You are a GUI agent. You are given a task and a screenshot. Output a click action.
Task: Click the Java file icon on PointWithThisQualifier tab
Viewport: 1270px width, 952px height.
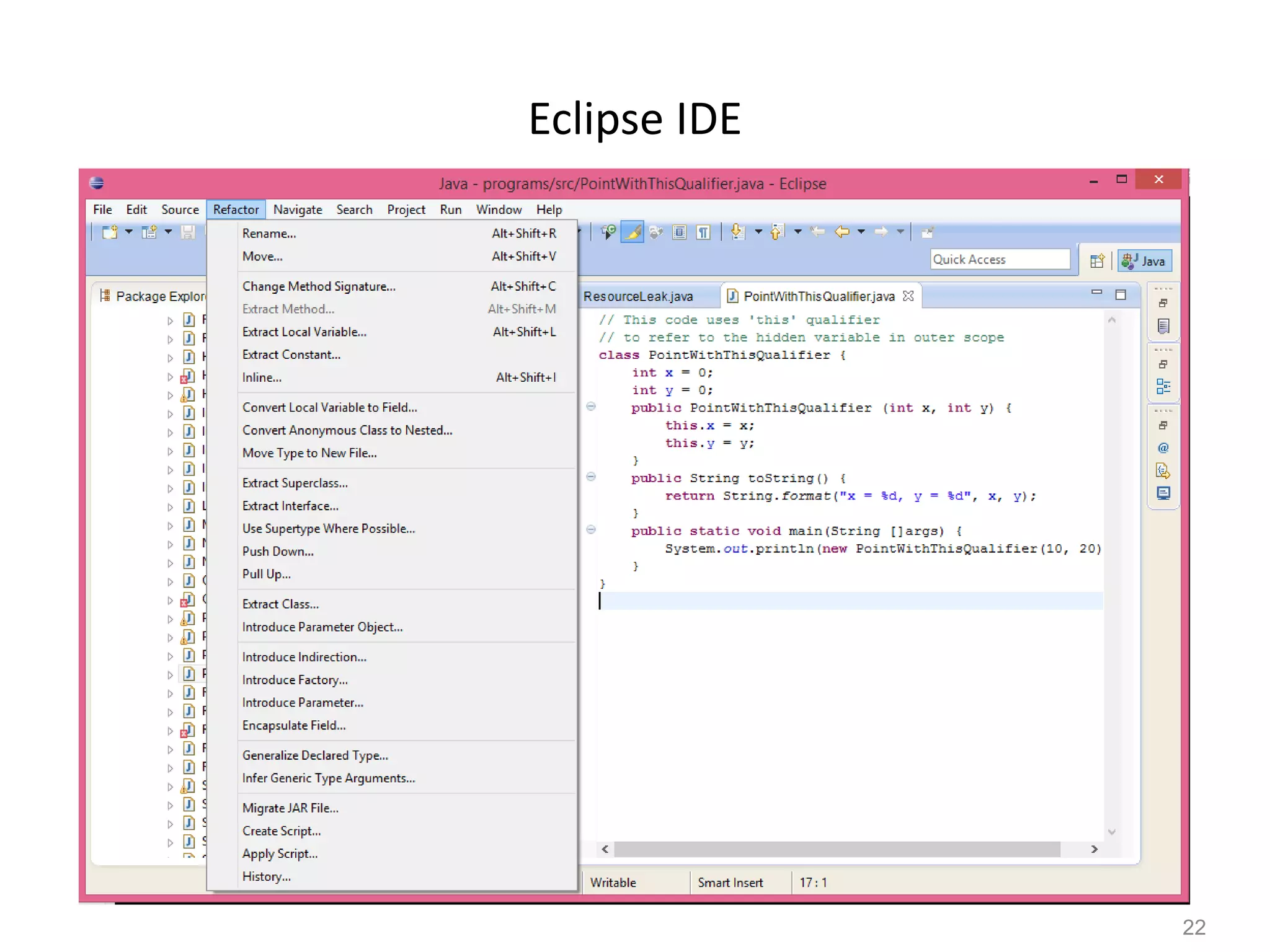click(732, 296)
